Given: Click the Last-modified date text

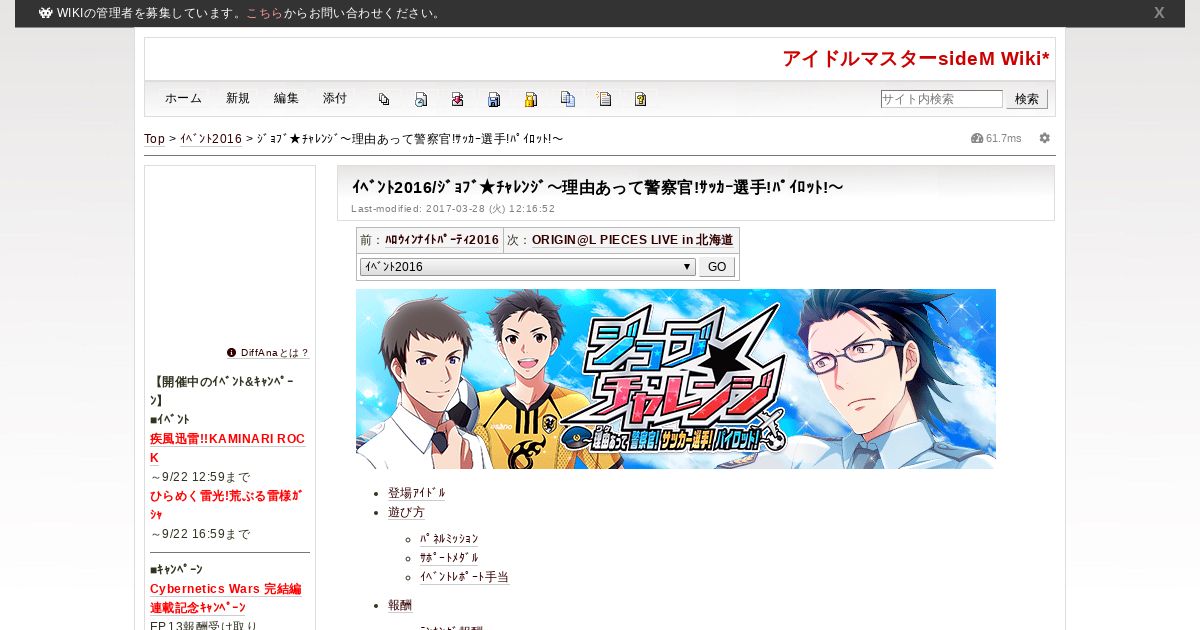Looking at the screenshot, I should click(453, 209).
